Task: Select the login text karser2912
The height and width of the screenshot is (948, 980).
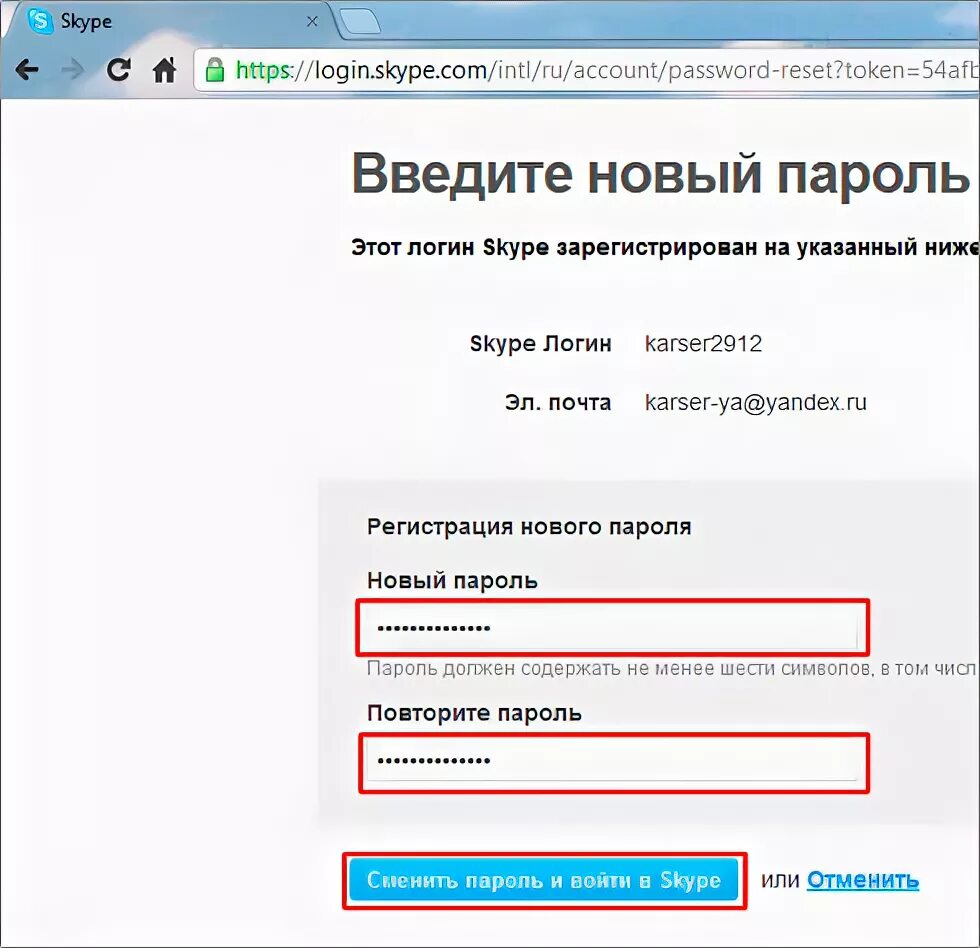Action: (703, 344)
